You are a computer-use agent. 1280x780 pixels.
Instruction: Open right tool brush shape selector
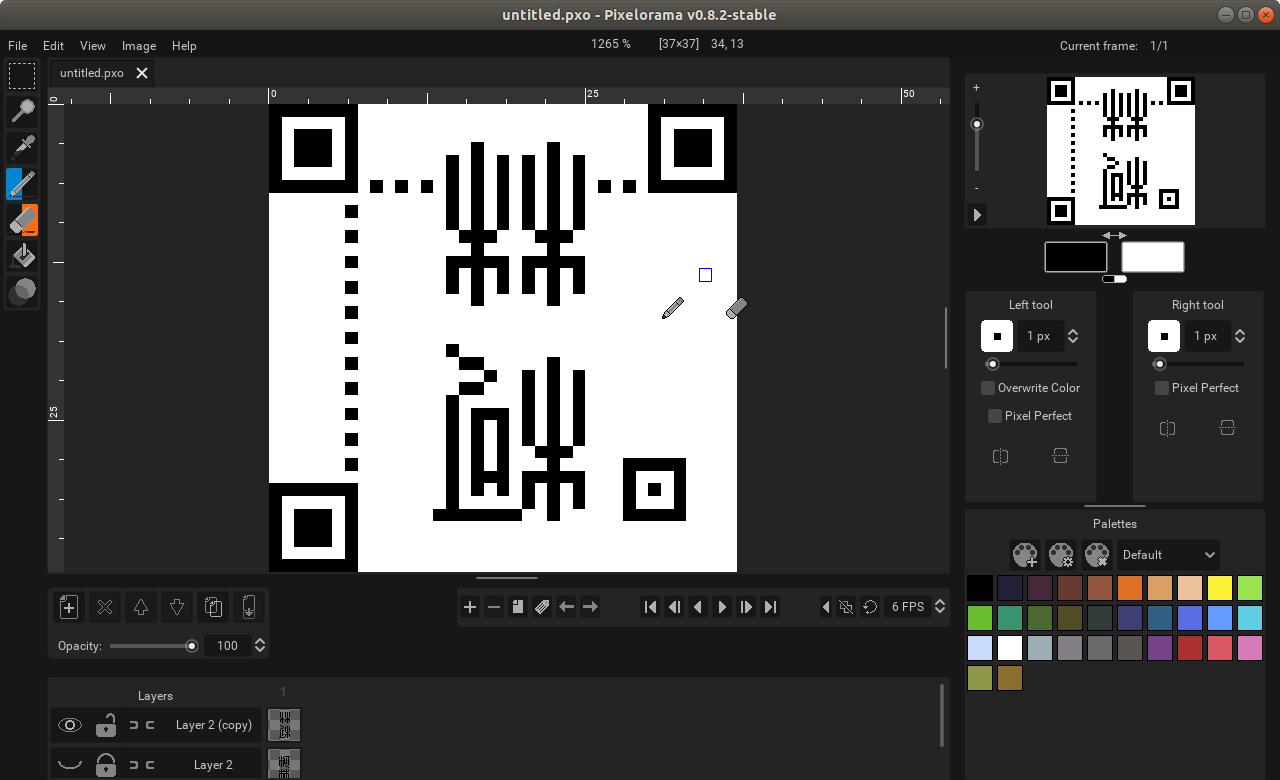pyautogui.click(x=1164, y=336)
